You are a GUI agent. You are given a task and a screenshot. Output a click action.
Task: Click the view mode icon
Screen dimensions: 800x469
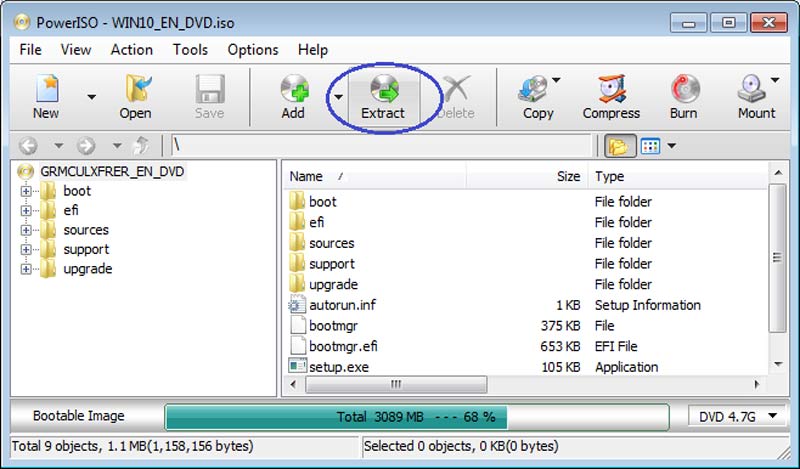point(650,146)
